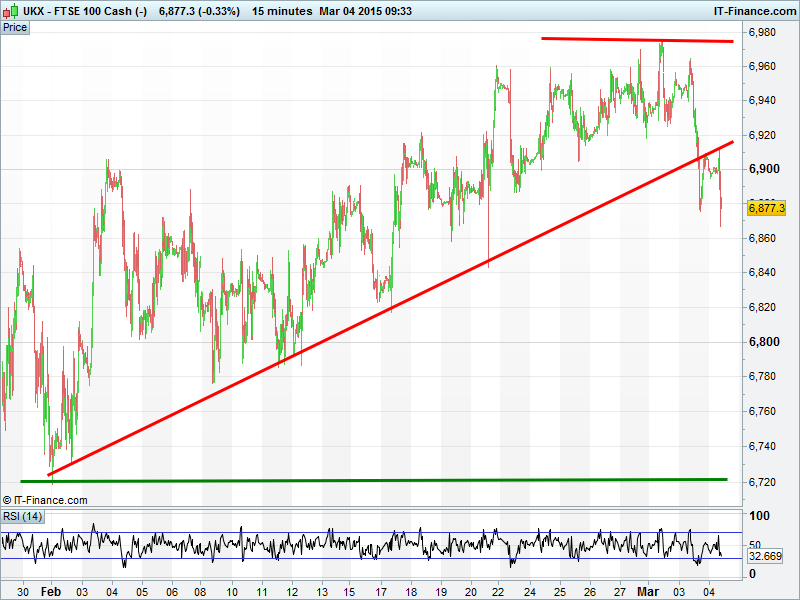Click the 6,900 level on price axis

point(762,170)
